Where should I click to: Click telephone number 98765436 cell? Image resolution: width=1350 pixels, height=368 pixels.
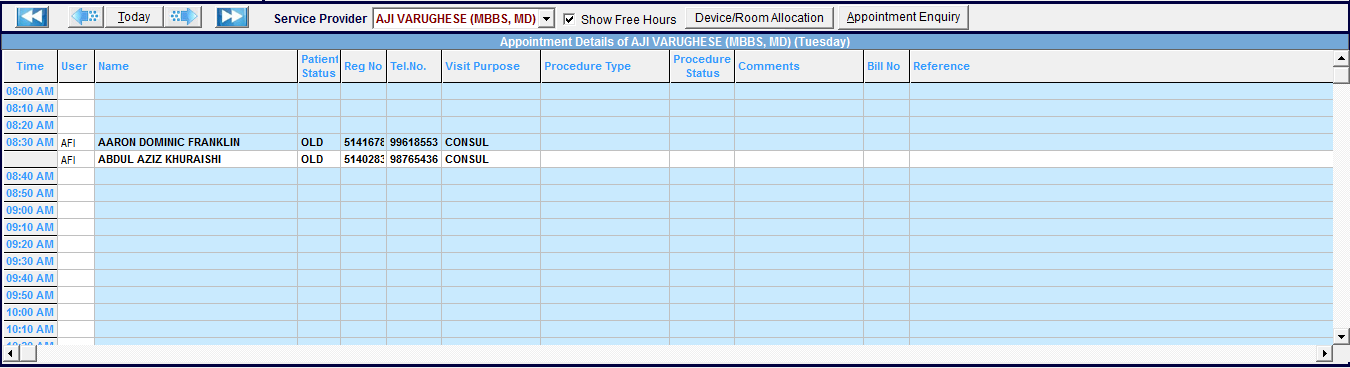414,159
